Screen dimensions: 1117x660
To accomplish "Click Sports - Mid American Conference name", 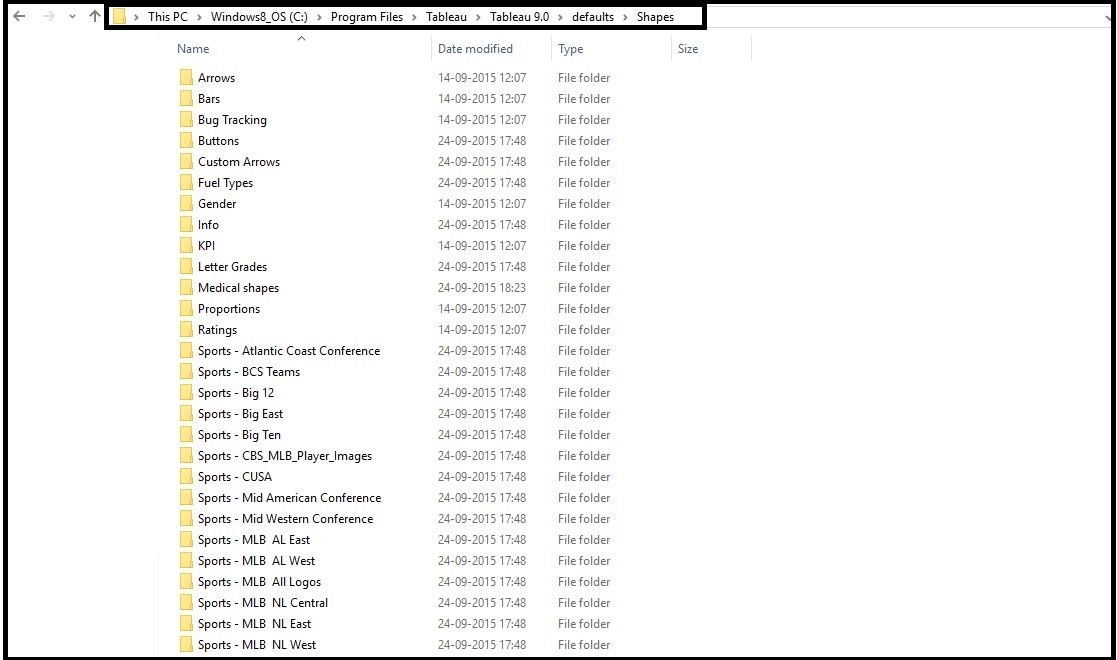I will [289, 498].
